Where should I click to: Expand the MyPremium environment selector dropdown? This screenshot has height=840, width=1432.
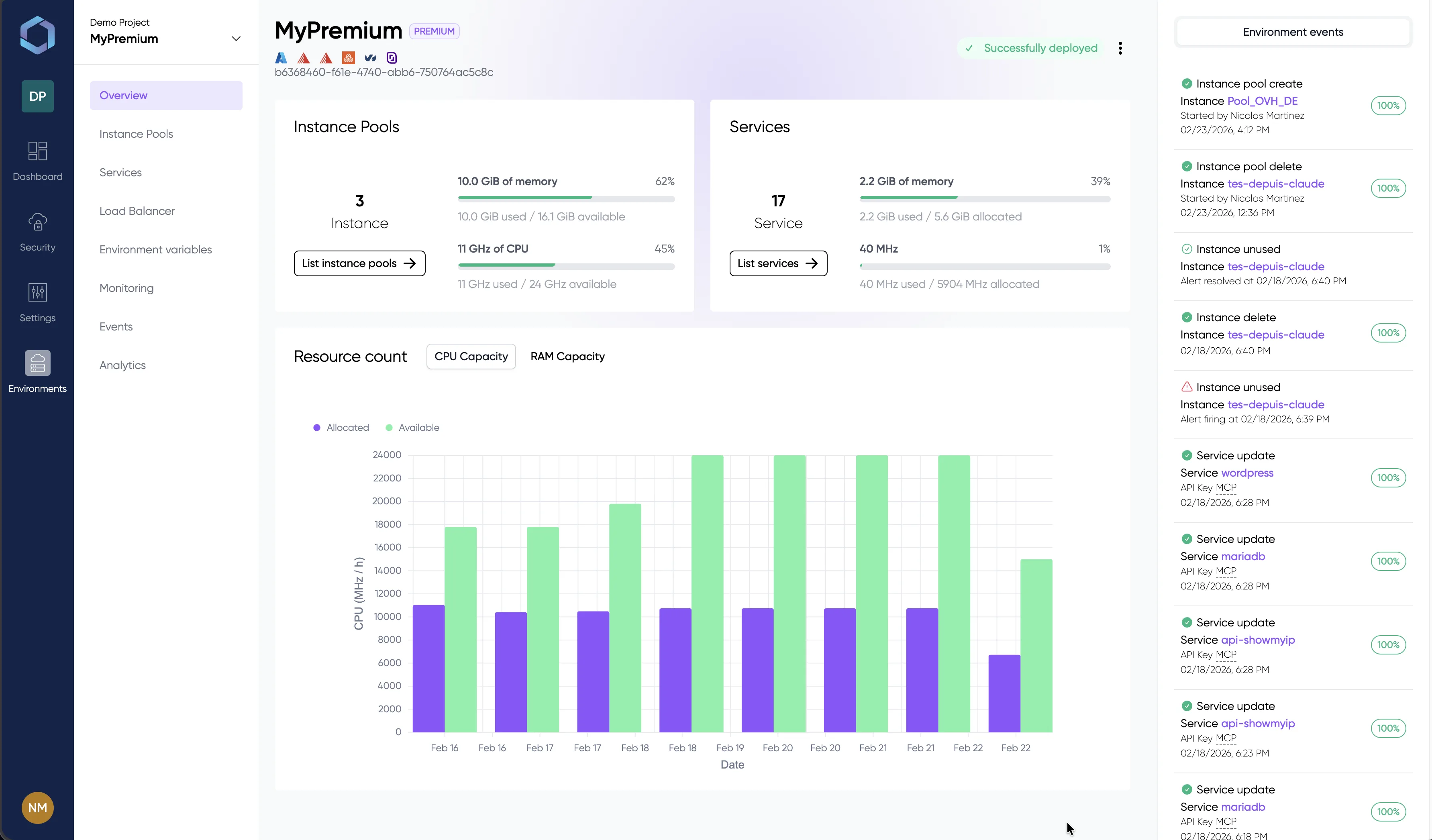236,39
